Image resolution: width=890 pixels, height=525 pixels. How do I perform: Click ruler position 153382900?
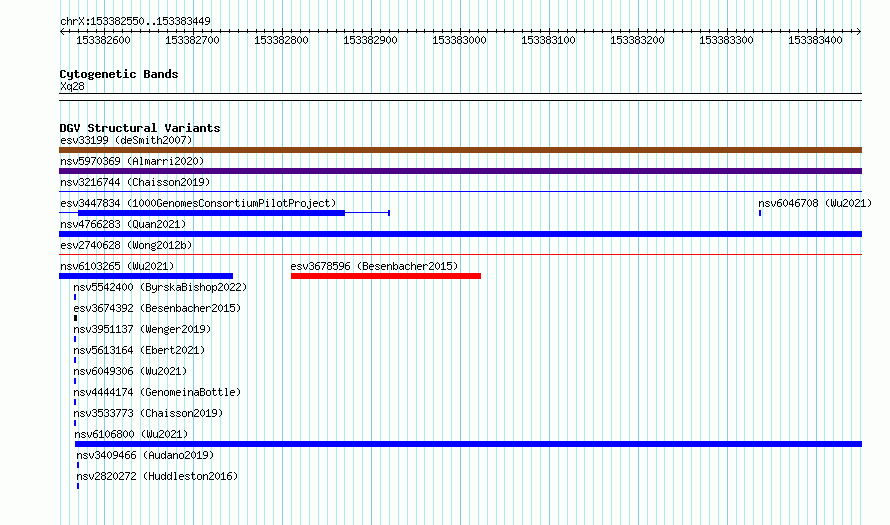[x=371, y=40]
